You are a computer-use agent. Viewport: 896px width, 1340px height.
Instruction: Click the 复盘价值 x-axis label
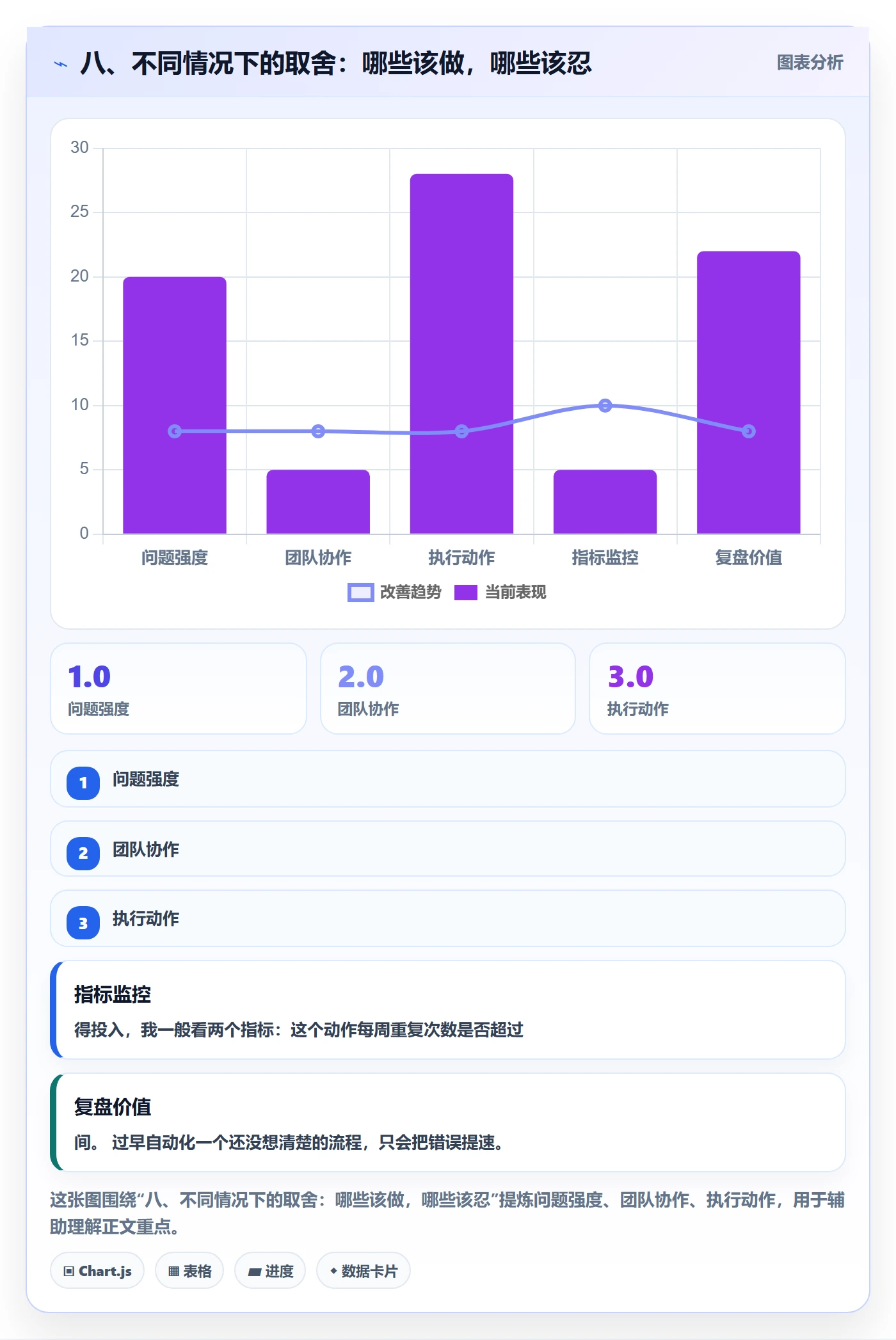pos(748,557)
